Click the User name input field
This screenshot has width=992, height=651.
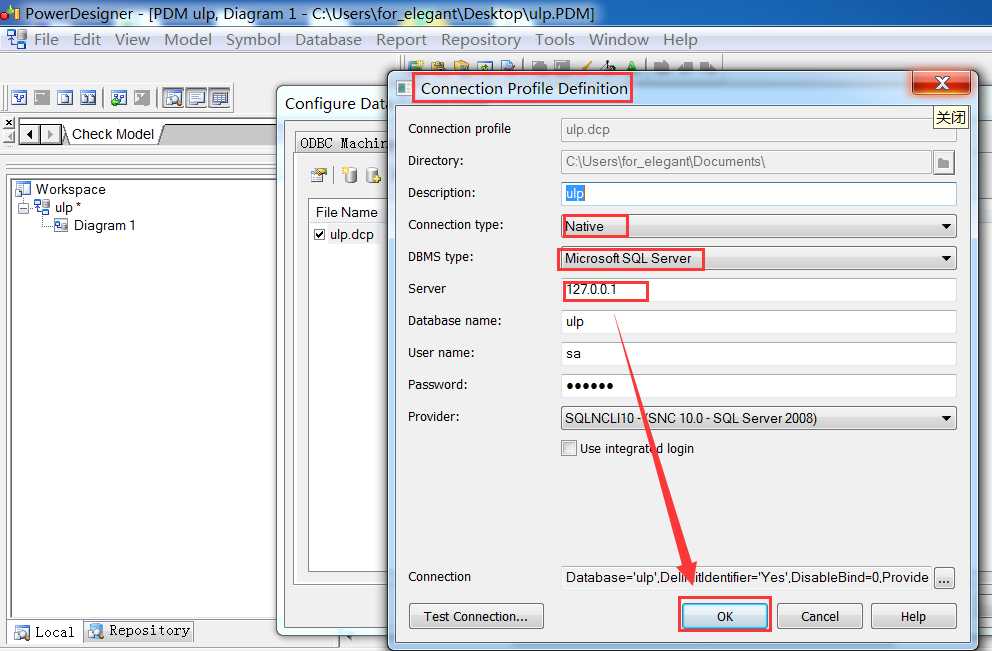pyautogui.click(x=759, y=354)
